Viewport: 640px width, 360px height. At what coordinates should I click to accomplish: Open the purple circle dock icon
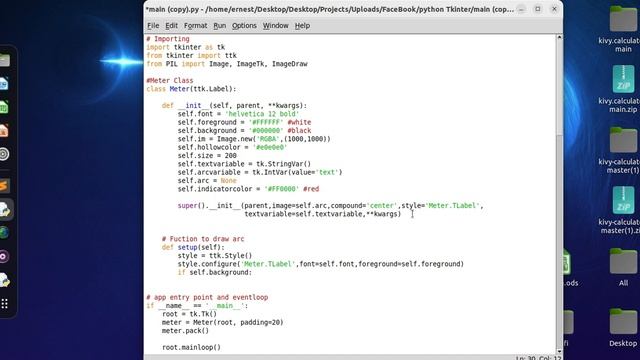[x=4, y=256]
